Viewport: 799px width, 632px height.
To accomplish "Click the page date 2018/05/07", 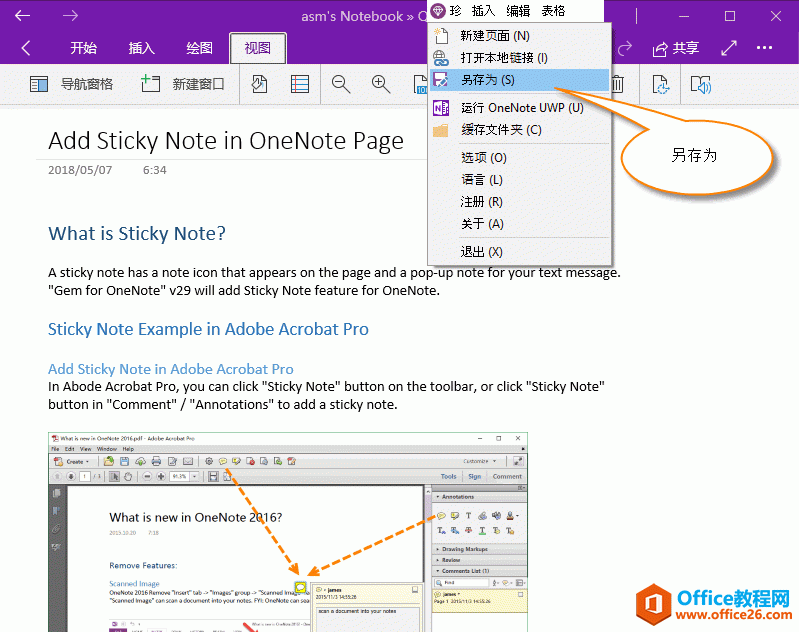I will 80,170.
